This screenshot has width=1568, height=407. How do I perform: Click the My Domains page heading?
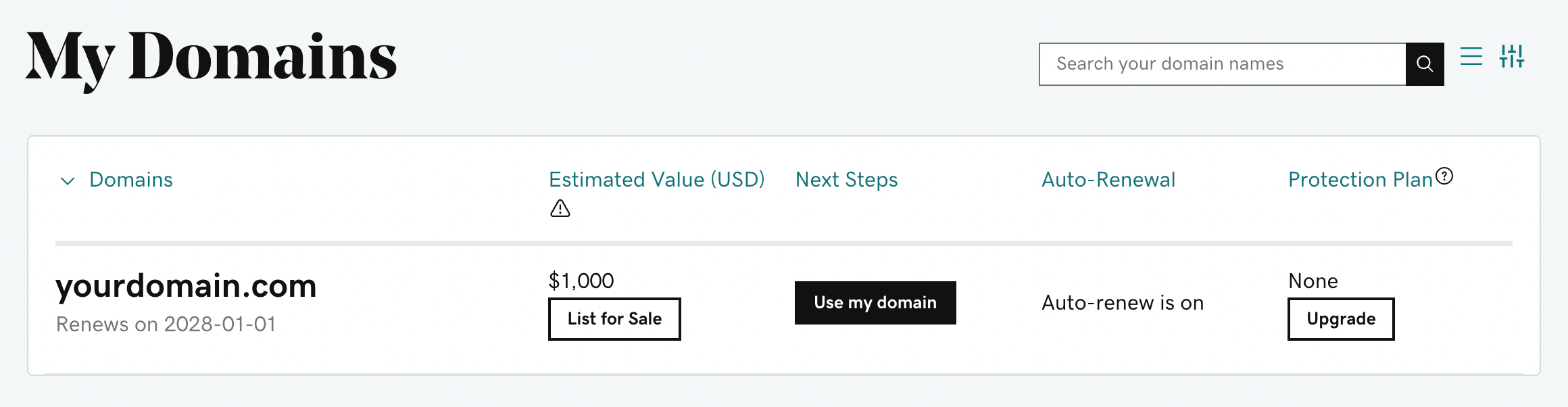pos(211,57)
